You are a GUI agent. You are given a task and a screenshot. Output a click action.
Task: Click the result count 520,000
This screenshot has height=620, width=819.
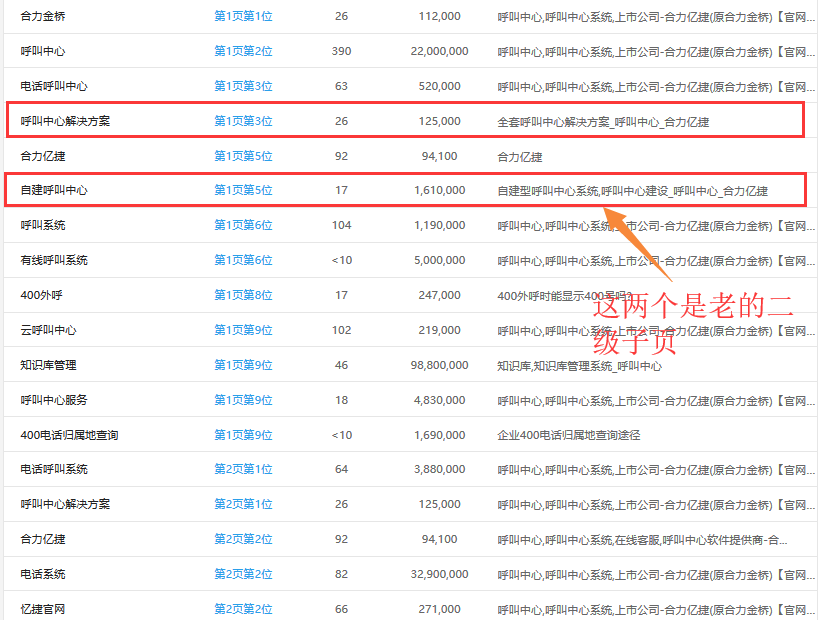pyautogui.click(x=439, y=86)
